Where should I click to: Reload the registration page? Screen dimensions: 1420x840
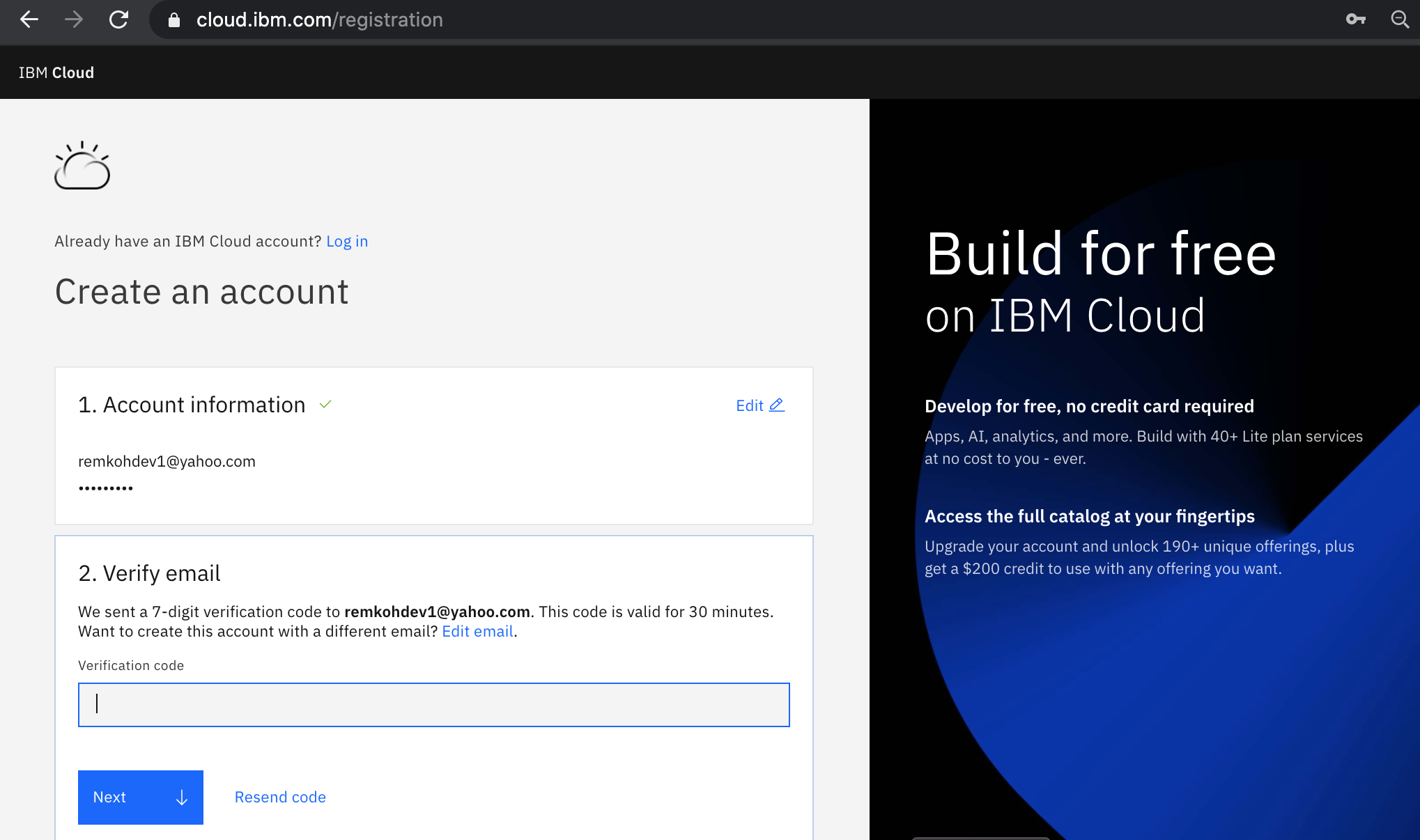[118, 20]
